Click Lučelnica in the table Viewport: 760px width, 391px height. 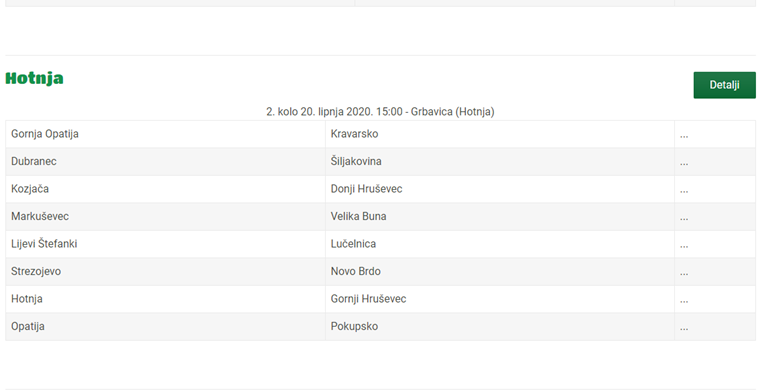(353, 244)
